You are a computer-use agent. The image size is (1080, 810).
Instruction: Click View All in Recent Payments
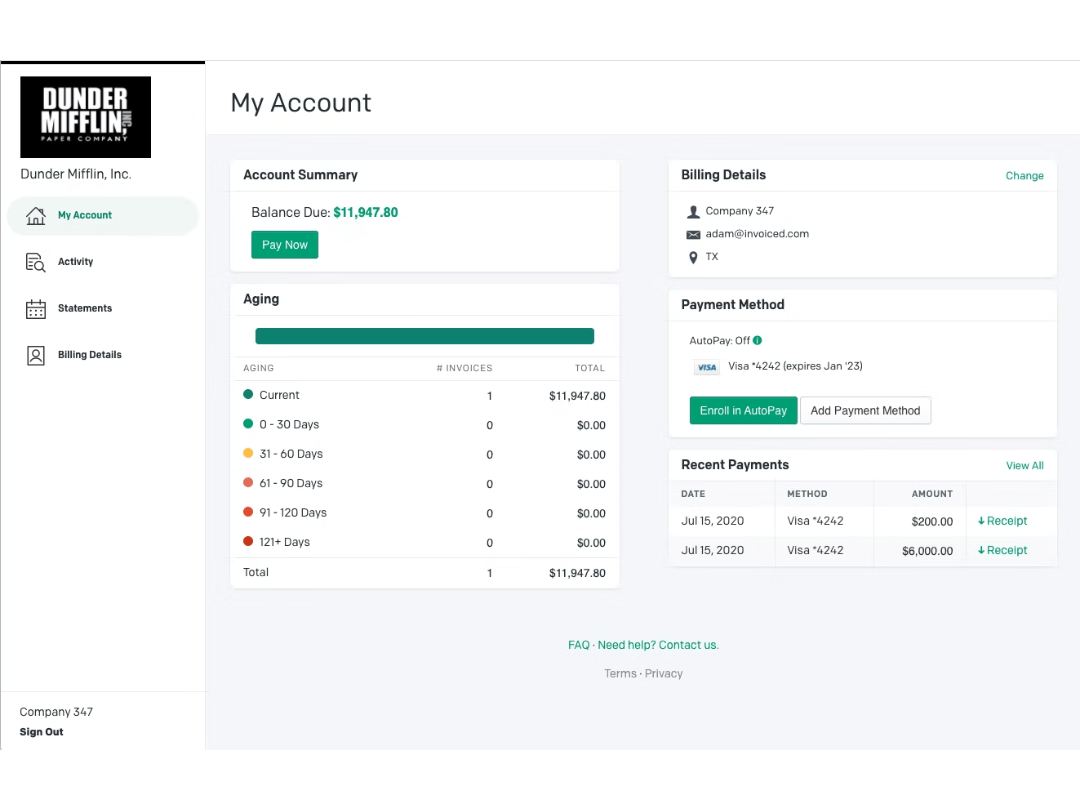(1024, 465)
